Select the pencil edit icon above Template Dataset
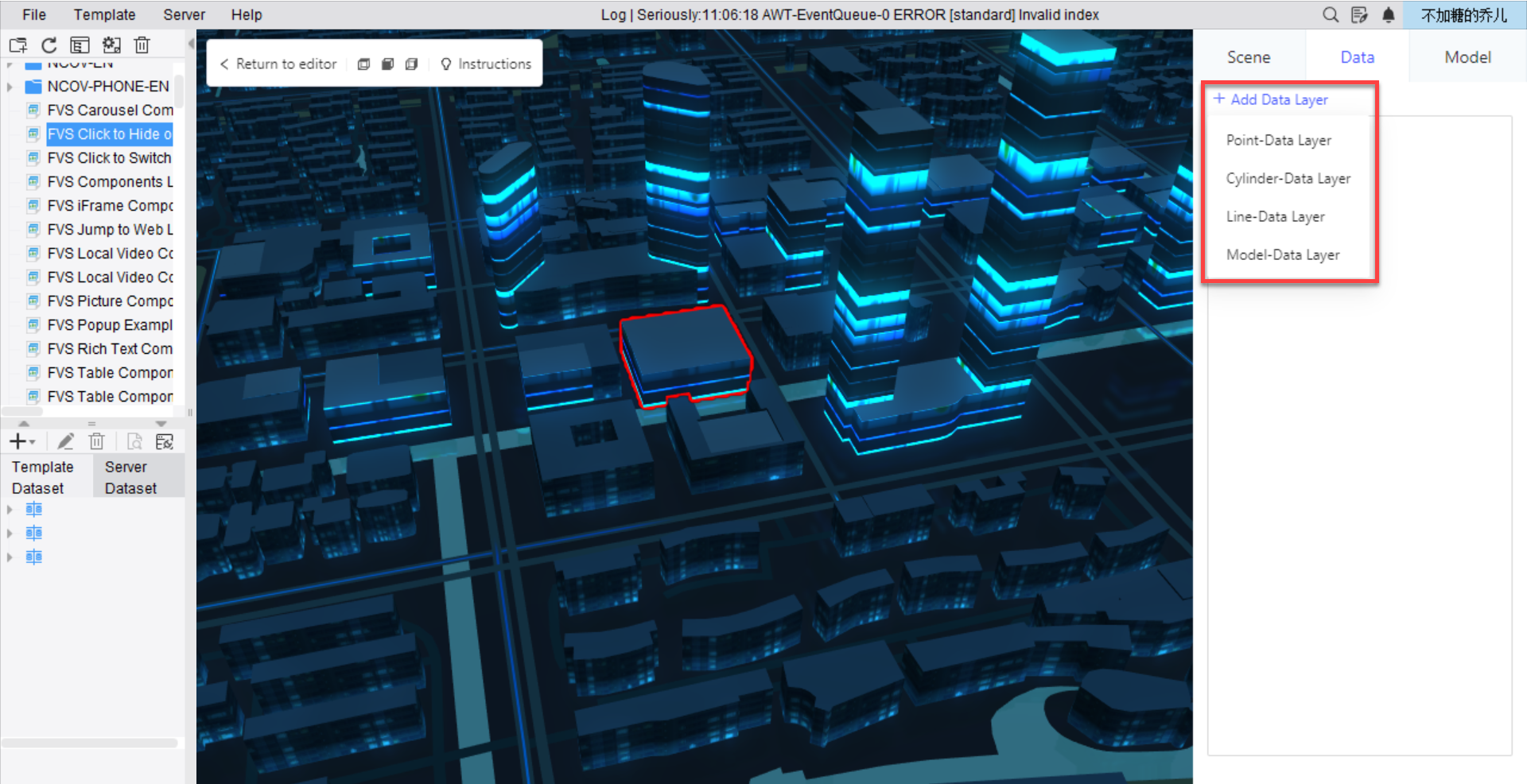Viewport: 1527px width, 784px height. point(65,441)
